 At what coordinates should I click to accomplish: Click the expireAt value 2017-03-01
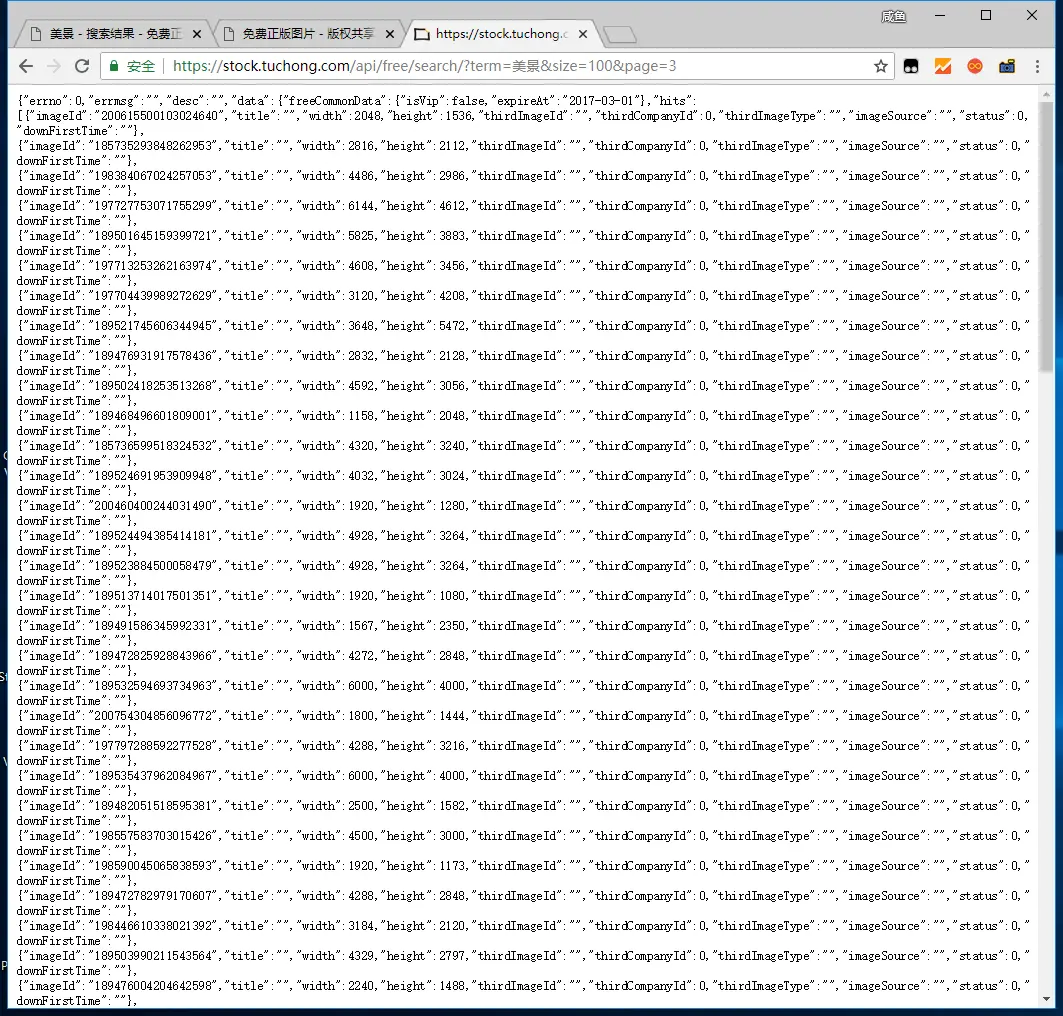[601, 101]
